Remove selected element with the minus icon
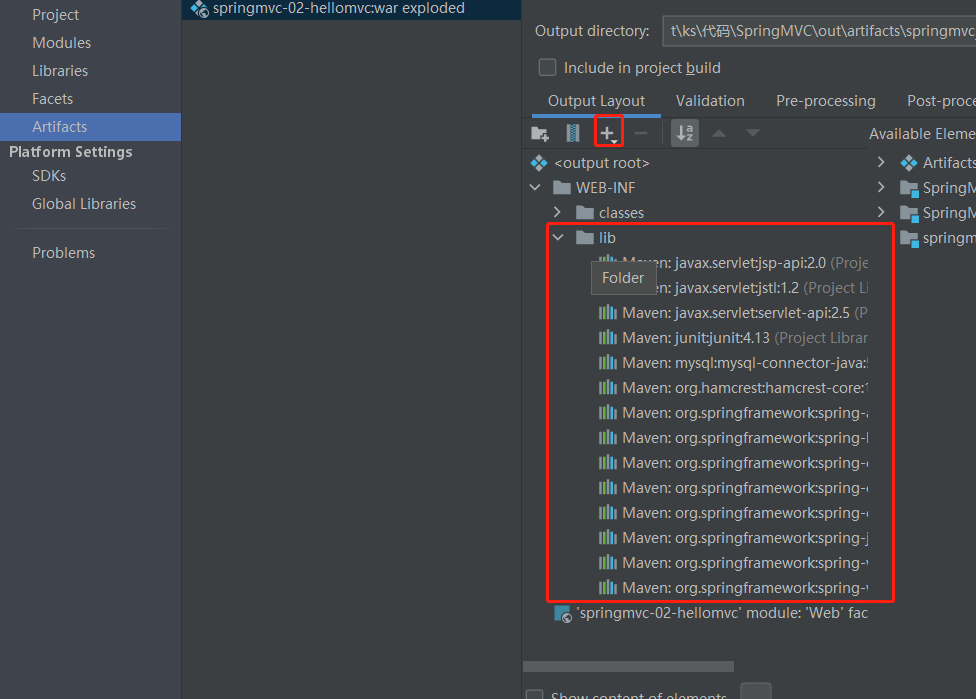 click(x=640, y=132)
